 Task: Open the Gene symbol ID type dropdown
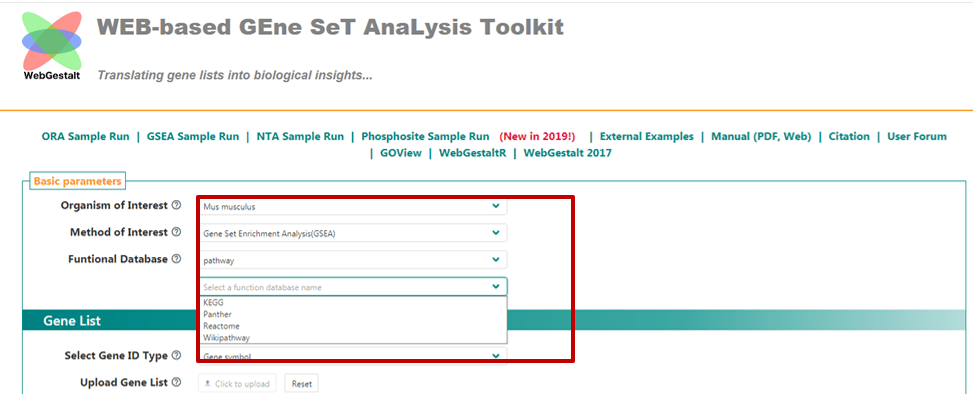(x=352, y=356)
